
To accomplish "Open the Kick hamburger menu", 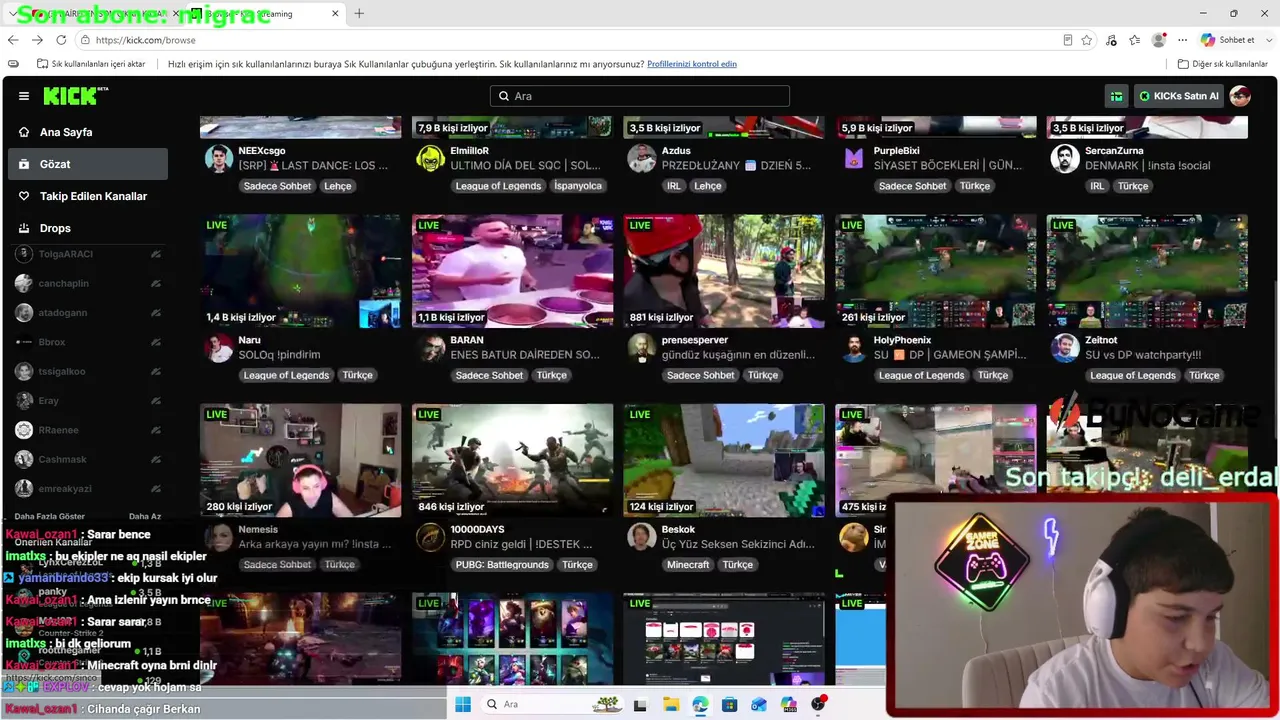I will coord(24,96).
